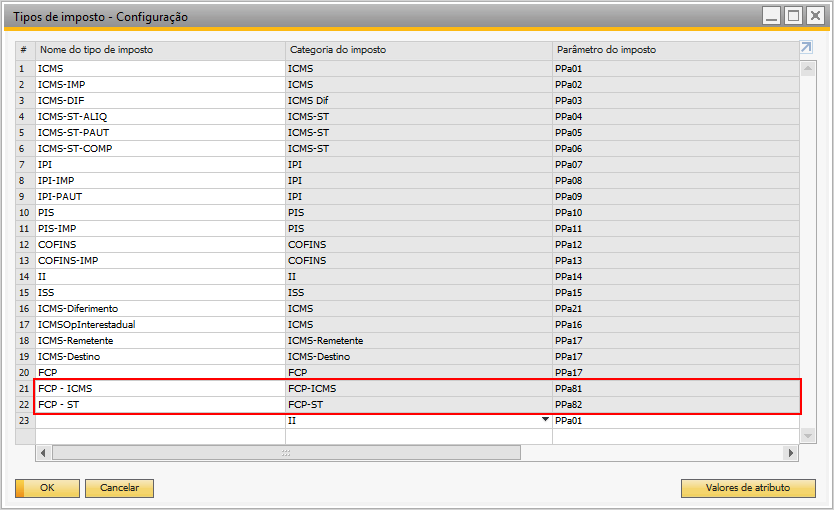The height and width of the screenshot is (510, 834).
Task: Select the ICMS-ST-COMP row name
Action: click(160, 148)
